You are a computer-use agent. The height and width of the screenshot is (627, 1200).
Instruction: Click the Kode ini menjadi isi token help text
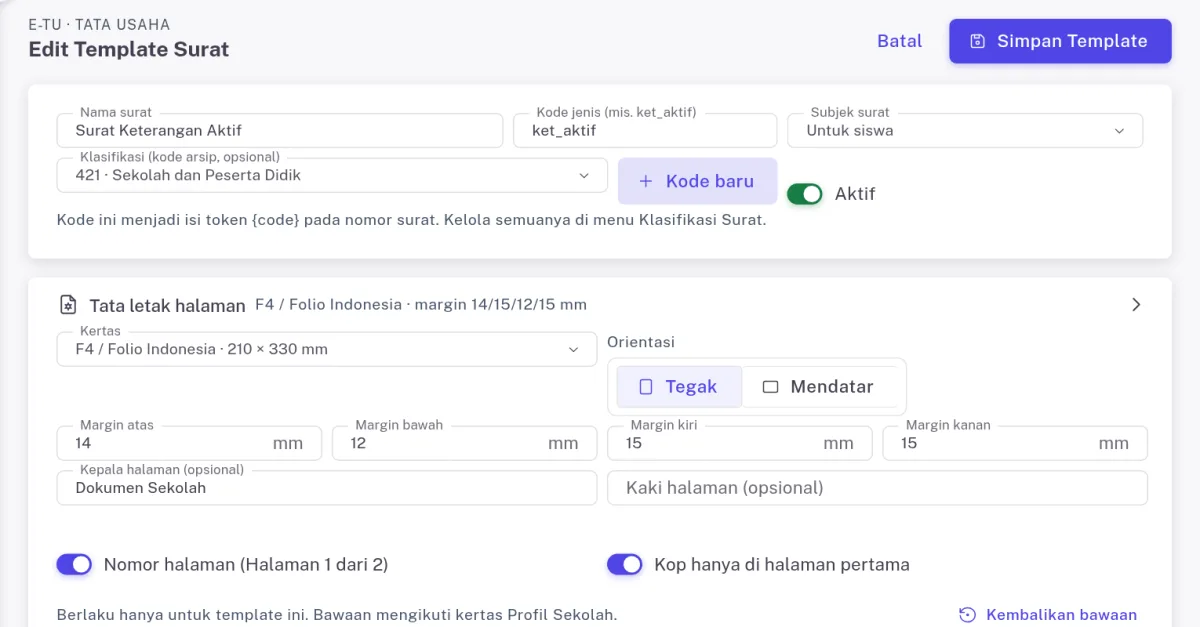pyautogui.click(x=411, y=220)
